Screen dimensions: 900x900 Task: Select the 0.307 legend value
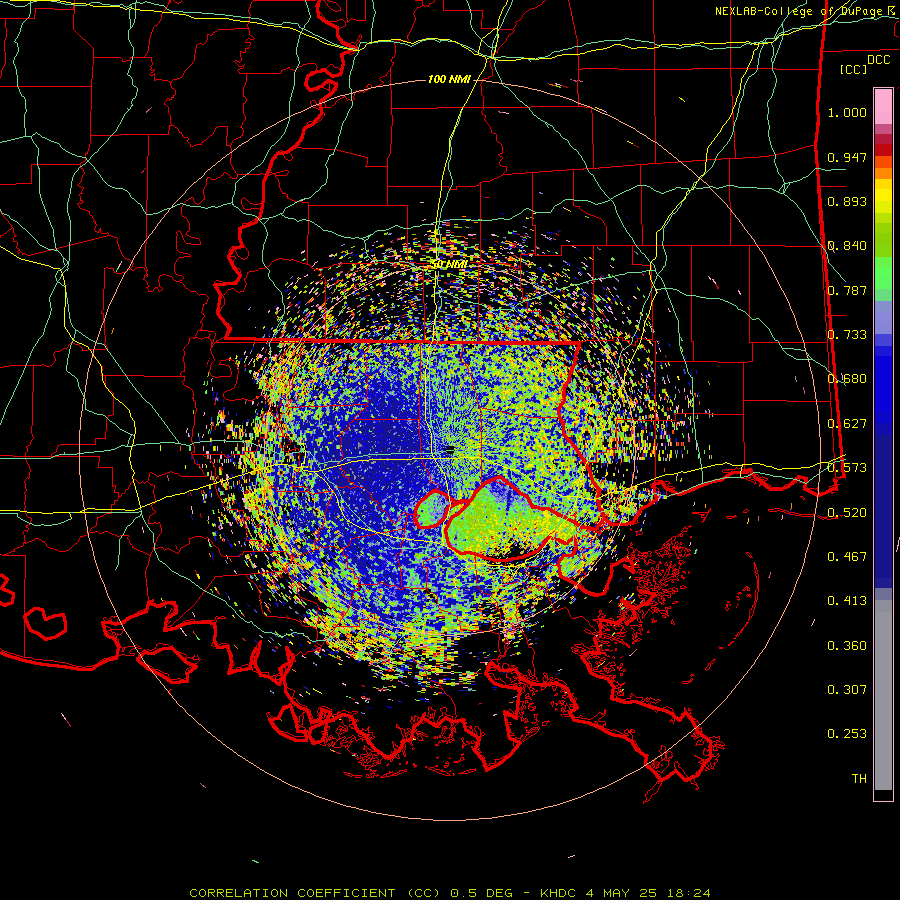pyautogui.click(x=847, y=690)
